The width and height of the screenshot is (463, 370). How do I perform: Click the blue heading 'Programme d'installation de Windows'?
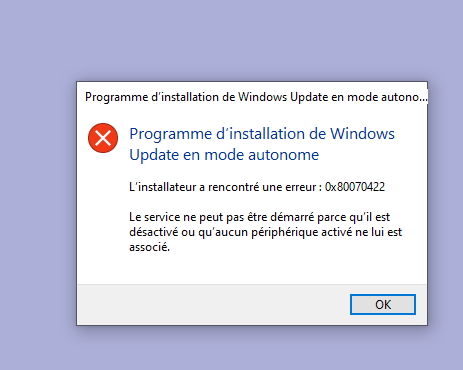tap(262, 134)
